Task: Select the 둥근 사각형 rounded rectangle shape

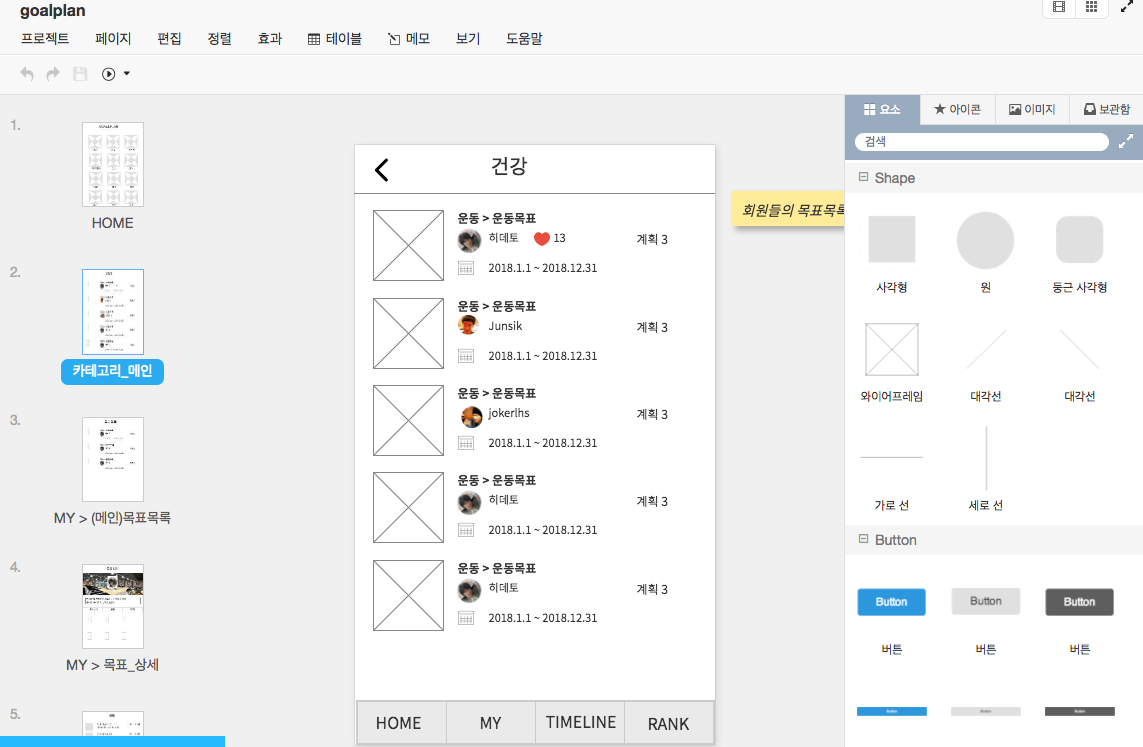Action: coord(1079,240)
